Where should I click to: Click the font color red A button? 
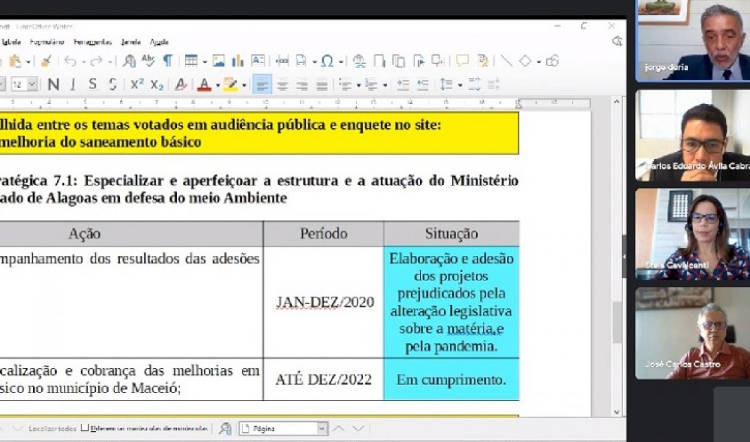coord(203,85)
